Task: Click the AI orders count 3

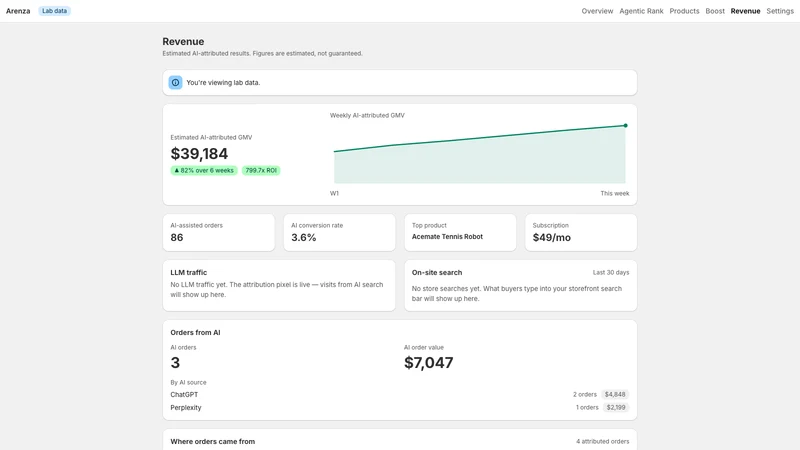Action: pos(175,363)
